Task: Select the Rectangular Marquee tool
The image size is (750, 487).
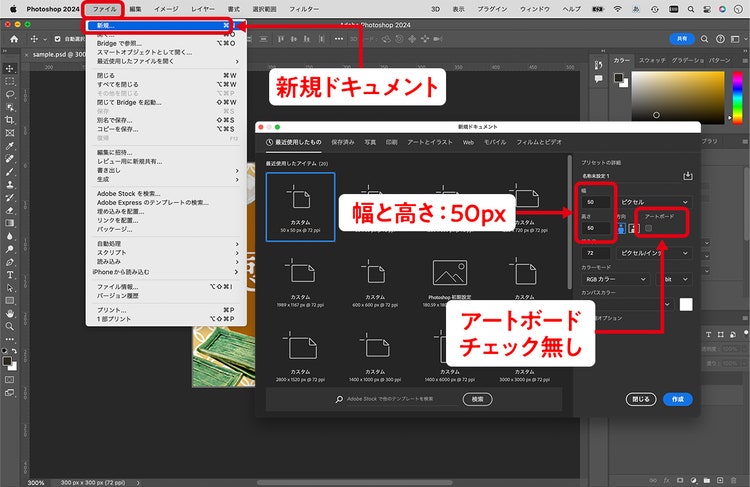Action: coord(10,81)
